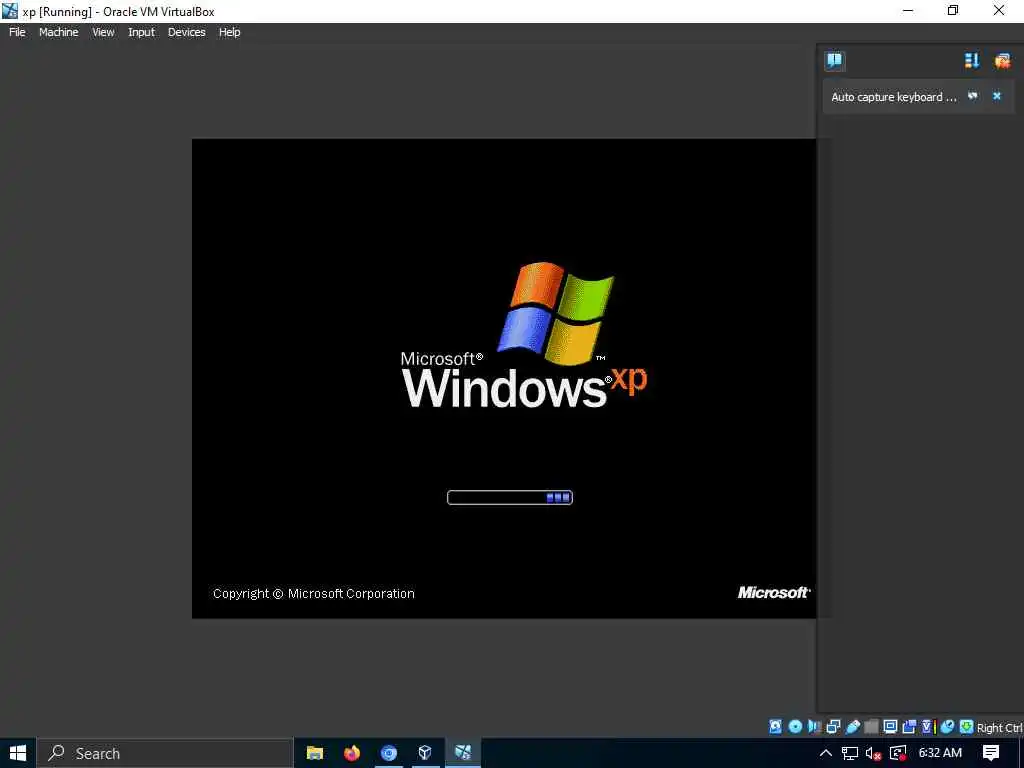Toggle the mouse integration indicator
The image size is (1024, 768).
[x=948, y=726]
